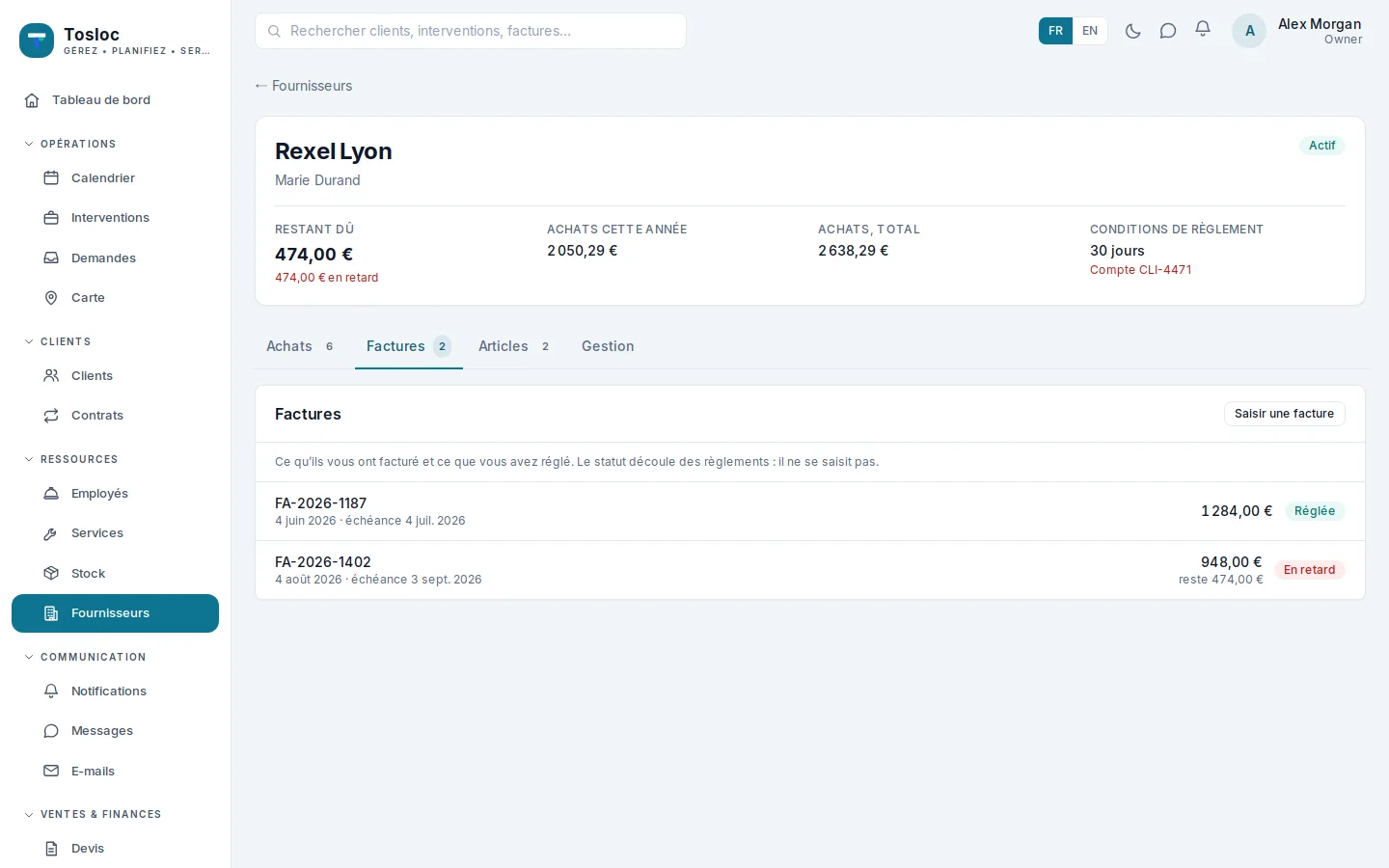Open the Alex Morgan user menu

(1298, 31)
